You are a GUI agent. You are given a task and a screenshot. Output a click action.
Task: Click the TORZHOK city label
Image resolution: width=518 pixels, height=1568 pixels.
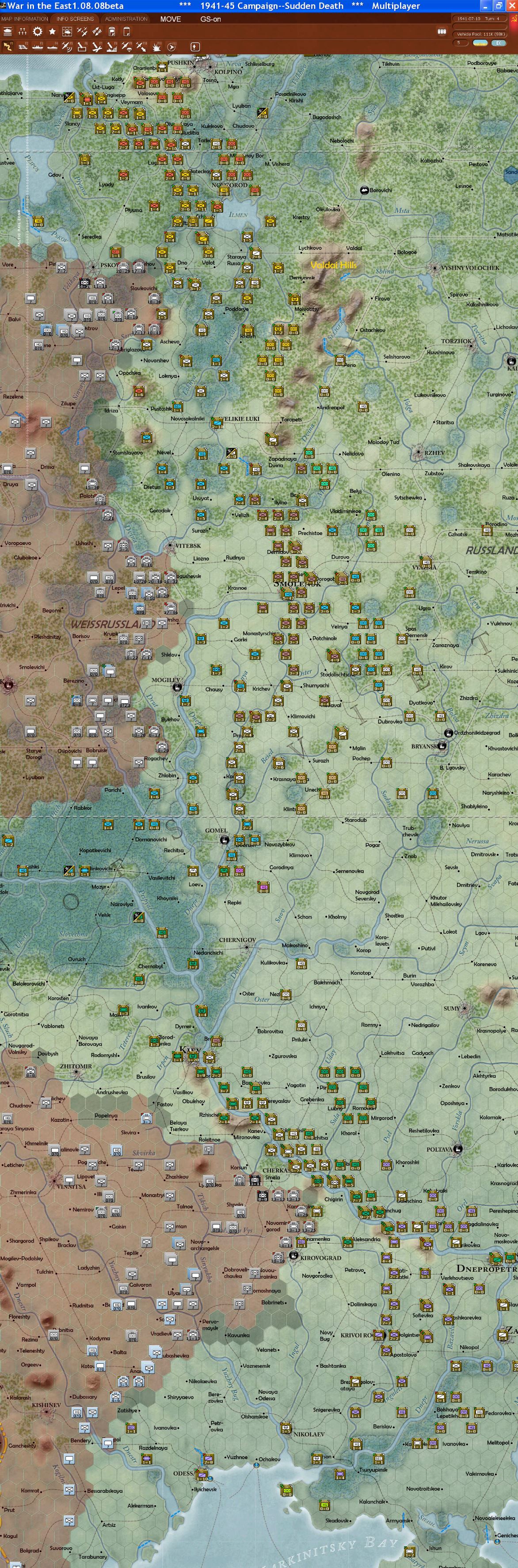[x=457, y=341]
